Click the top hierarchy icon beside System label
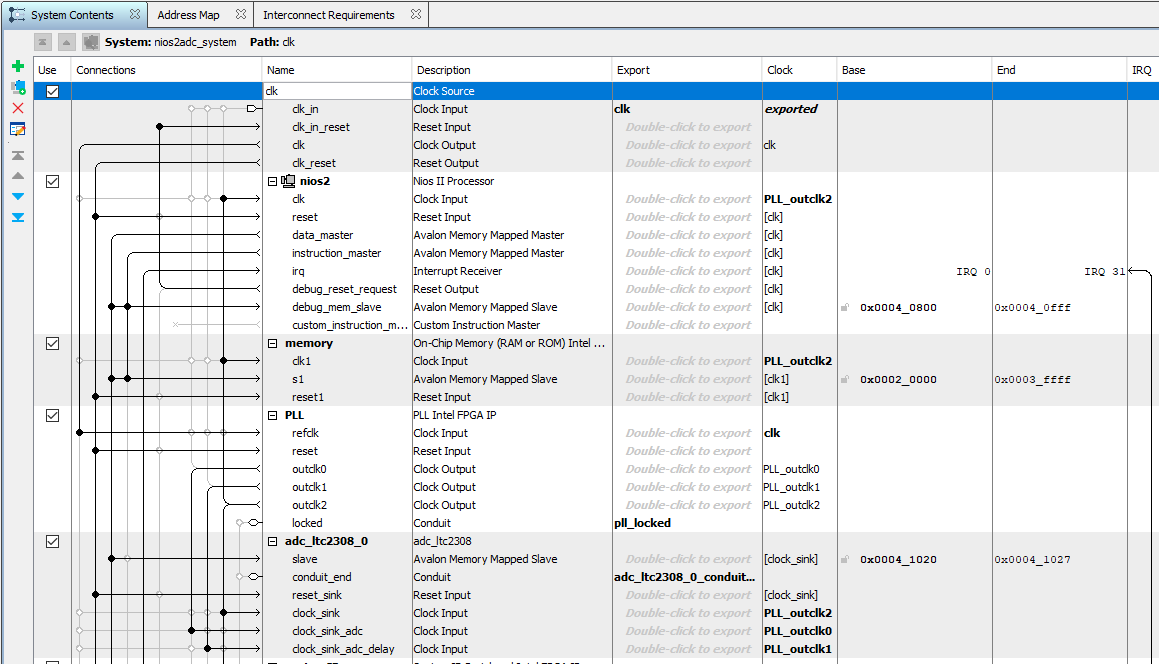The image size is (1159, 664). pyautogui.click(x=43, y=42)
